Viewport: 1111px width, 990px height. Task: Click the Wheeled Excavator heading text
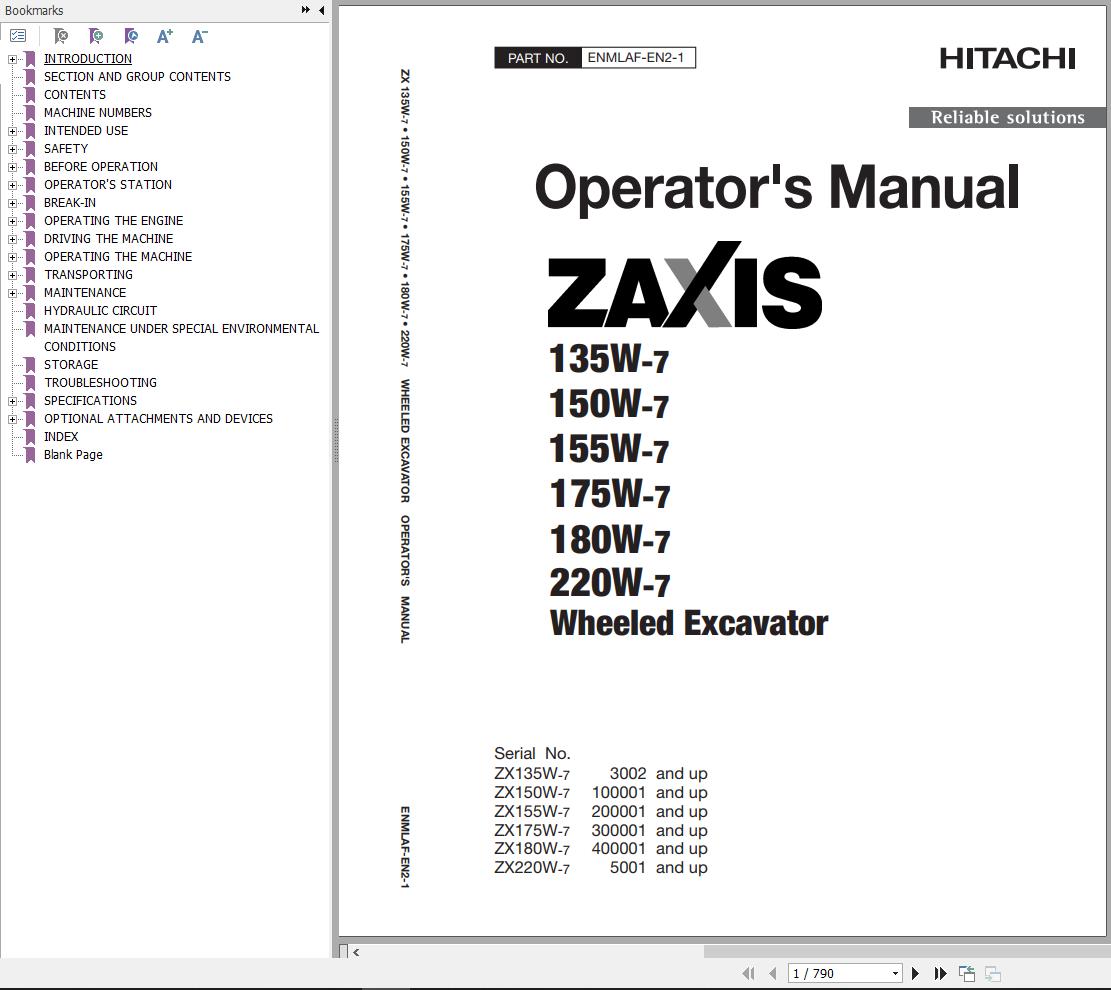point(689,624)
